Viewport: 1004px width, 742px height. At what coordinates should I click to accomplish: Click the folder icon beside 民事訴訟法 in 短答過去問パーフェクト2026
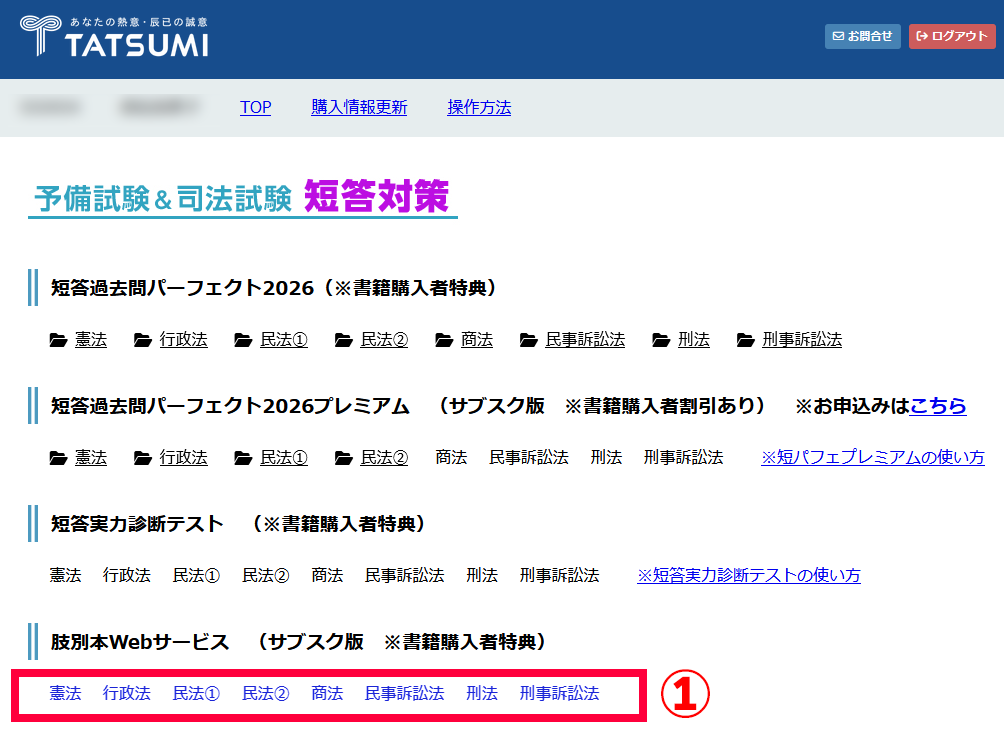(x=529, y=340)
